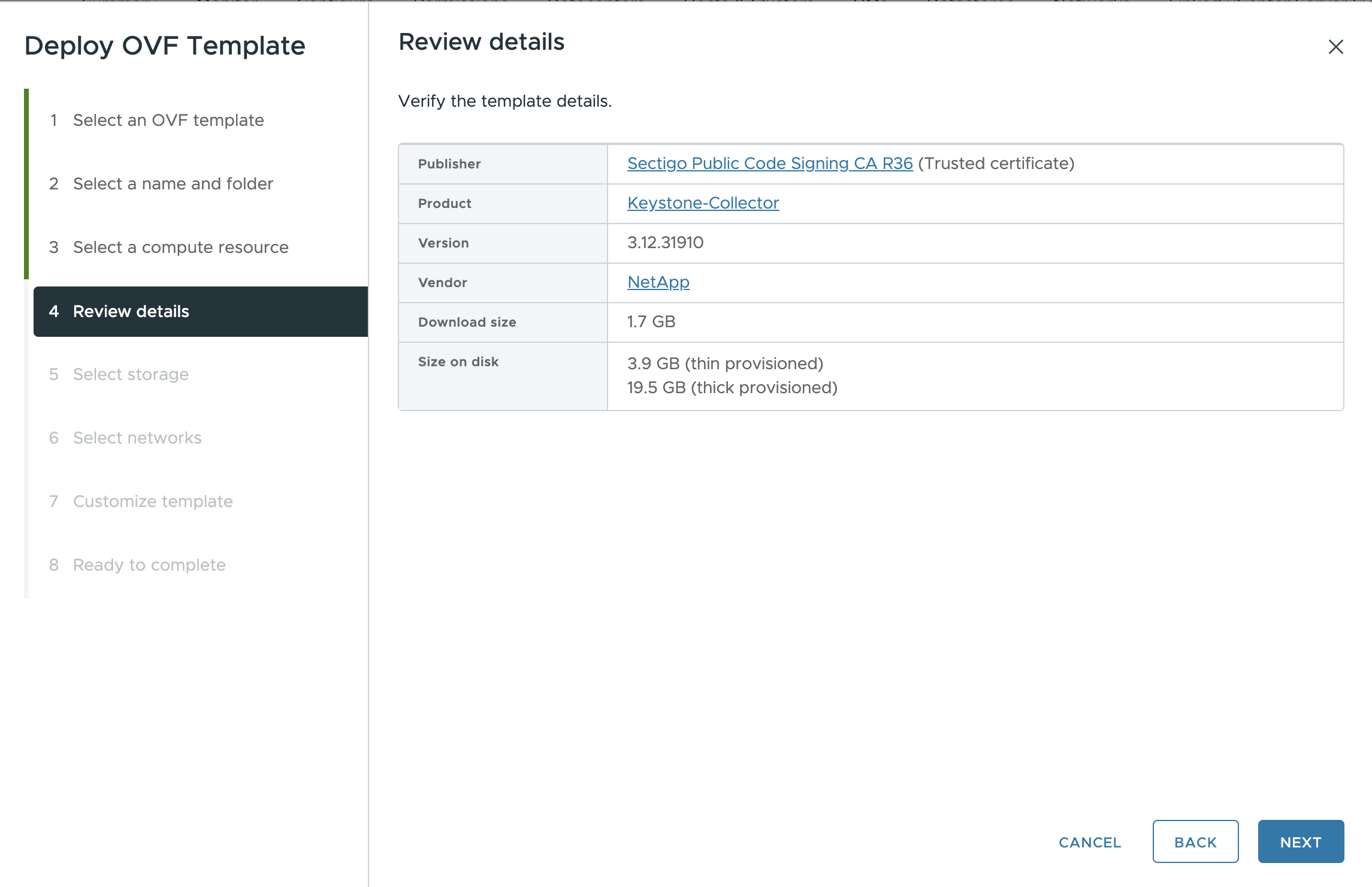The height and width of the screenshot is (887, 1372).
Task: Click the Download size value 1.7 GB
Action: [x=651, y=322]
